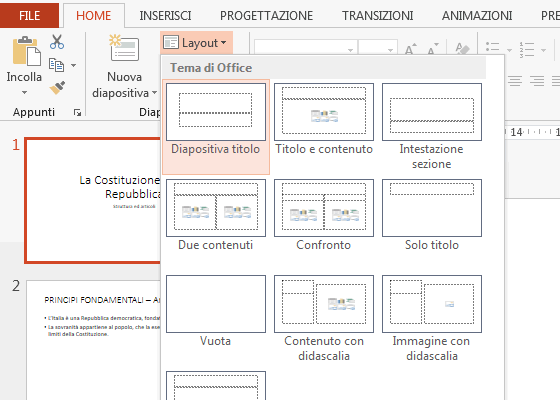The width and height of the screenshot is (560, 400).
Task: Click the clear formatting eraser icon
Action: pyautogui.click(x=462, y=49)
